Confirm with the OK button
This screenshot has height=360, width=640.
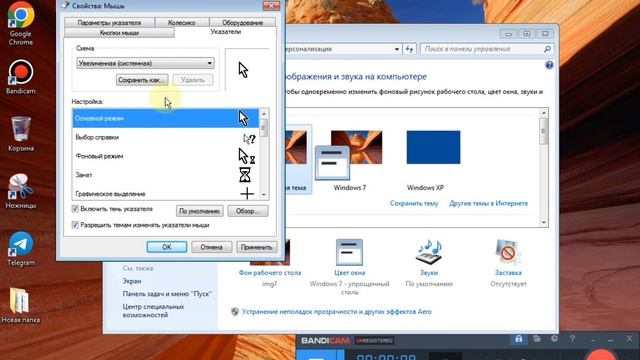tap(167, 247)
